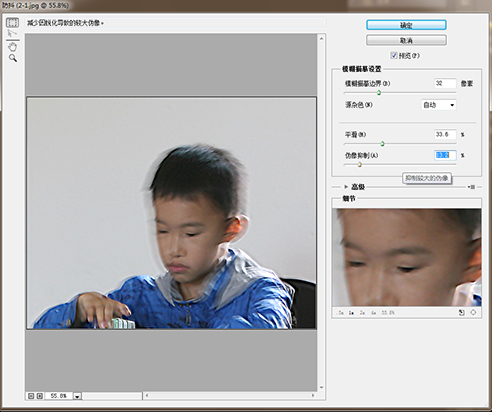Click the main preview image of boy
The width and height of the screenshot is (492, 412).
(x=171, y=213)
